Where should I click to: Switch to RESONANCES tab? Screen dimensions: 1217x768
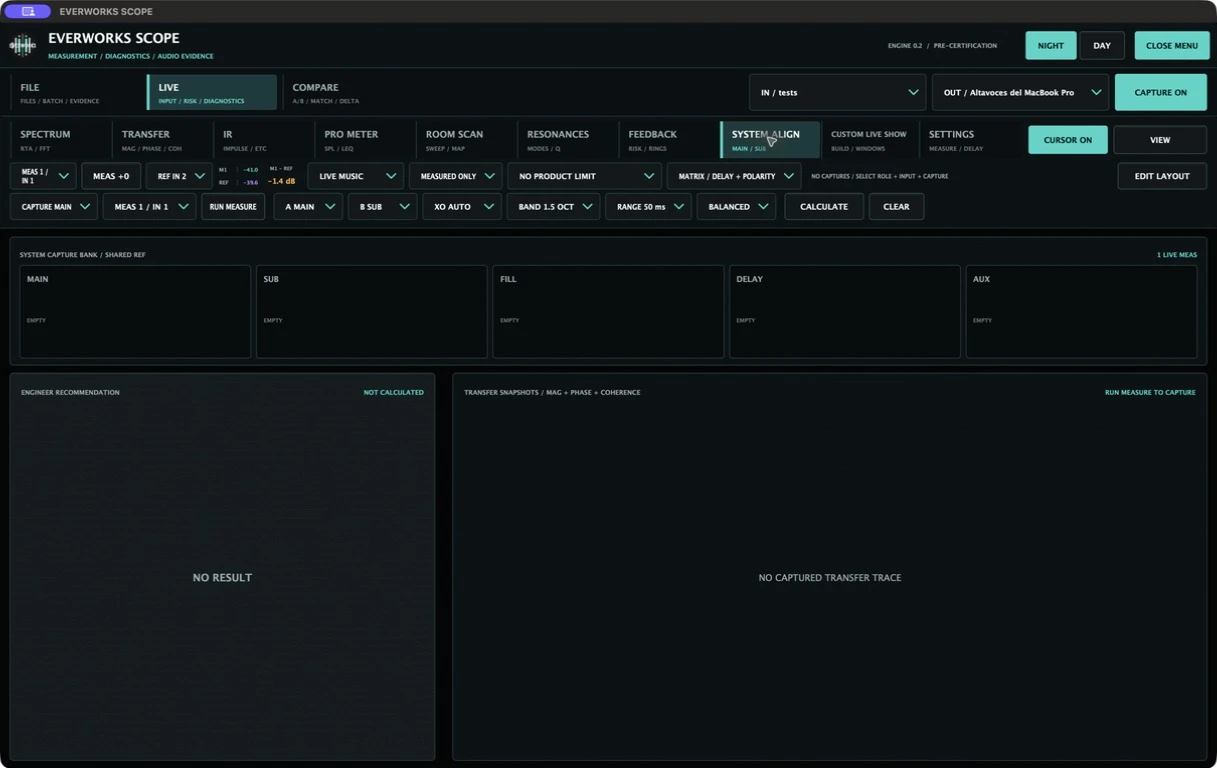tap(567, 140)
